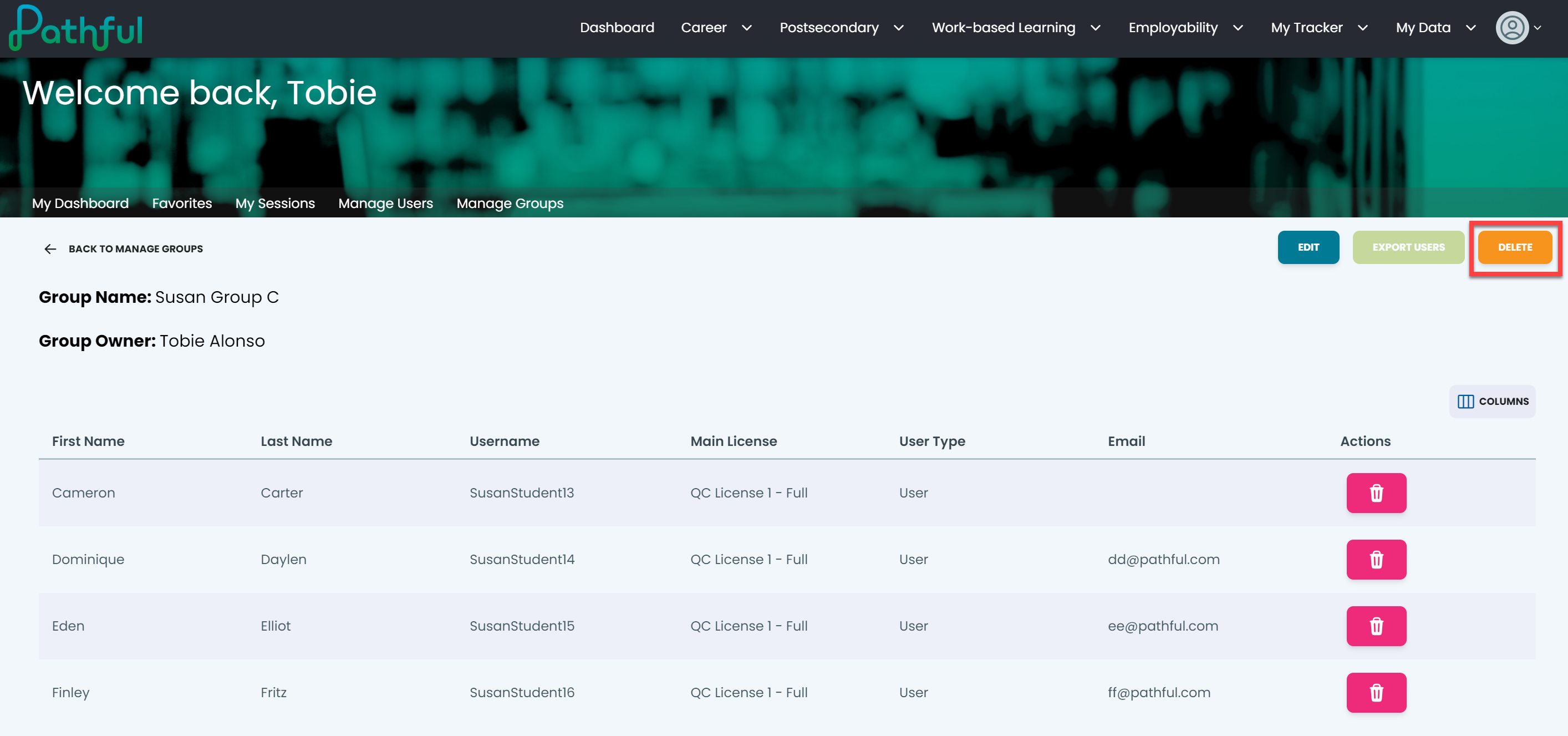Select email dd@pathful.com
The width and height of the screenshot is (1568, 736).
[1163, 560]
